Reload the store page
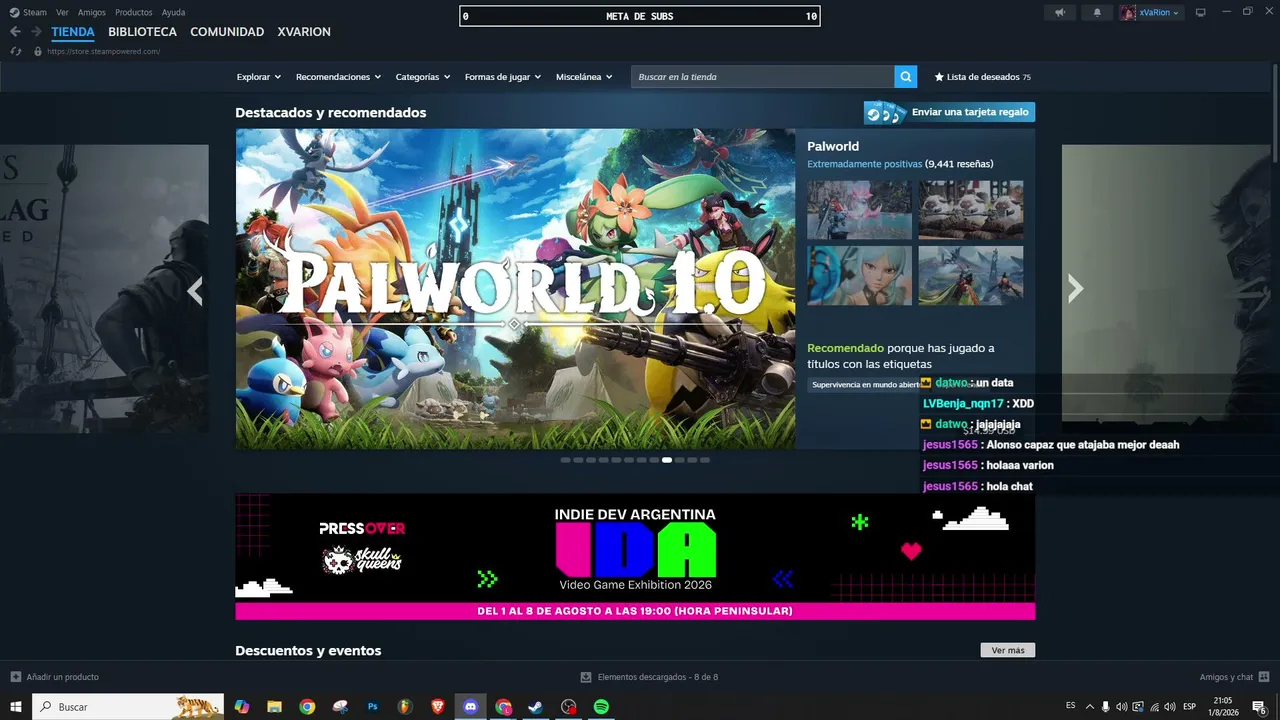 click(15, 51)
